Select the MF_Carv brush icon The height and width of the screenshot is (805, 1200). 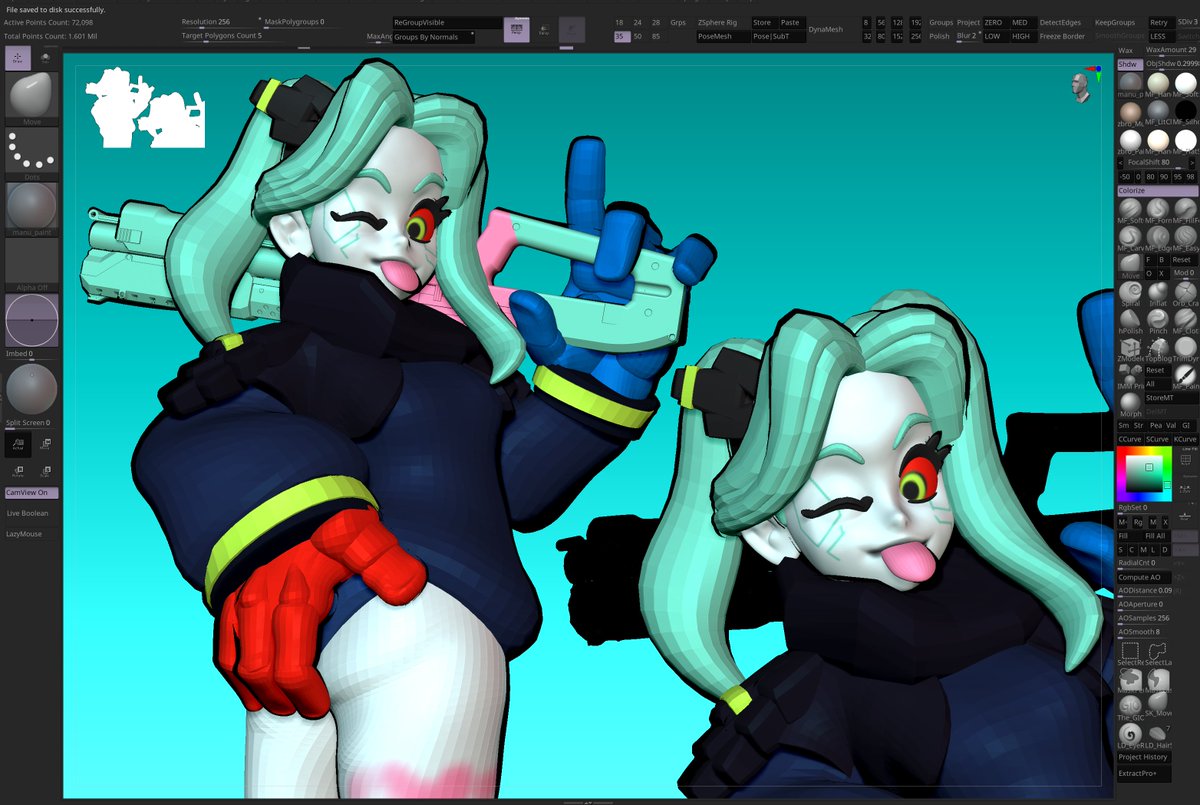pos(1130,238)
